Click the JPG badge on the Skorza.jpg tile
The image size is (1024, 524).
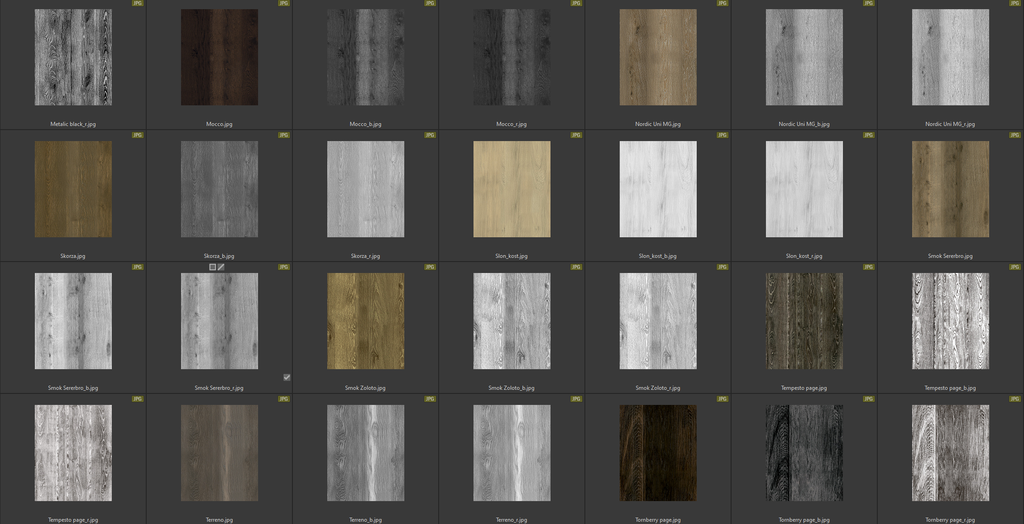pos(138,134)
